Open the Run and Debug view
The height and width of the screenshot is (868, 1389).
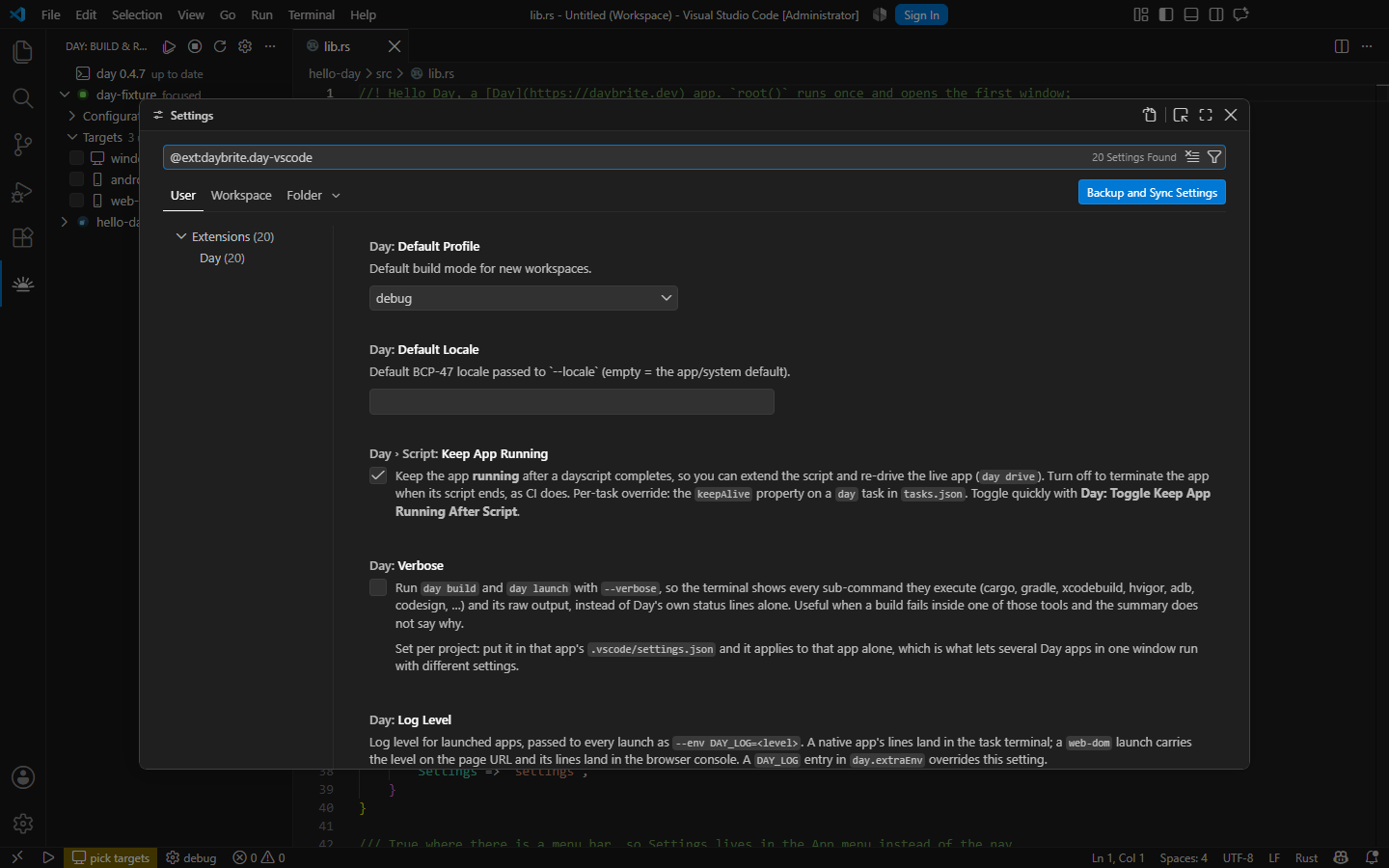(x=22, y=192)
